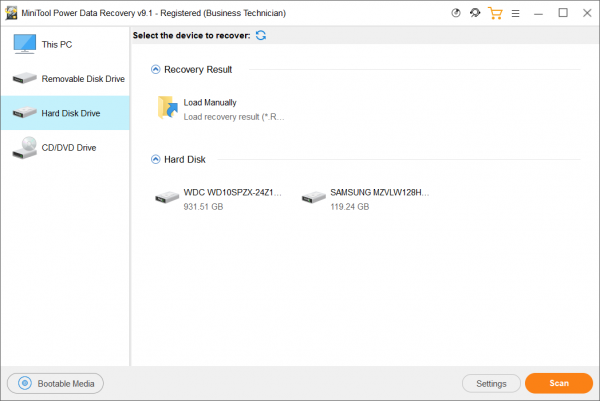Open the Settings button

tap(491, 383)
